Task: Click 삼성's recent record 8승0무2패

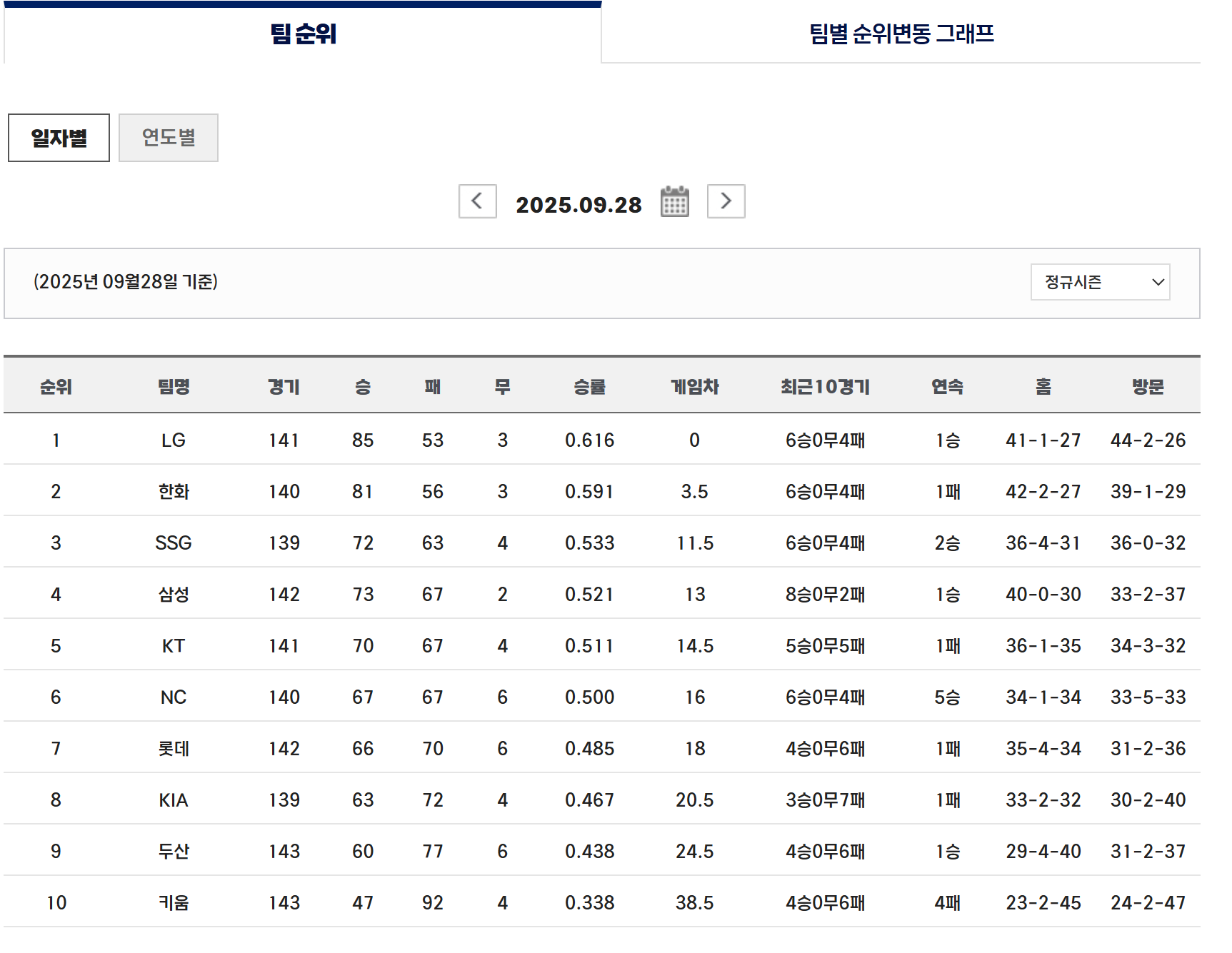Action: pos(825,594)
